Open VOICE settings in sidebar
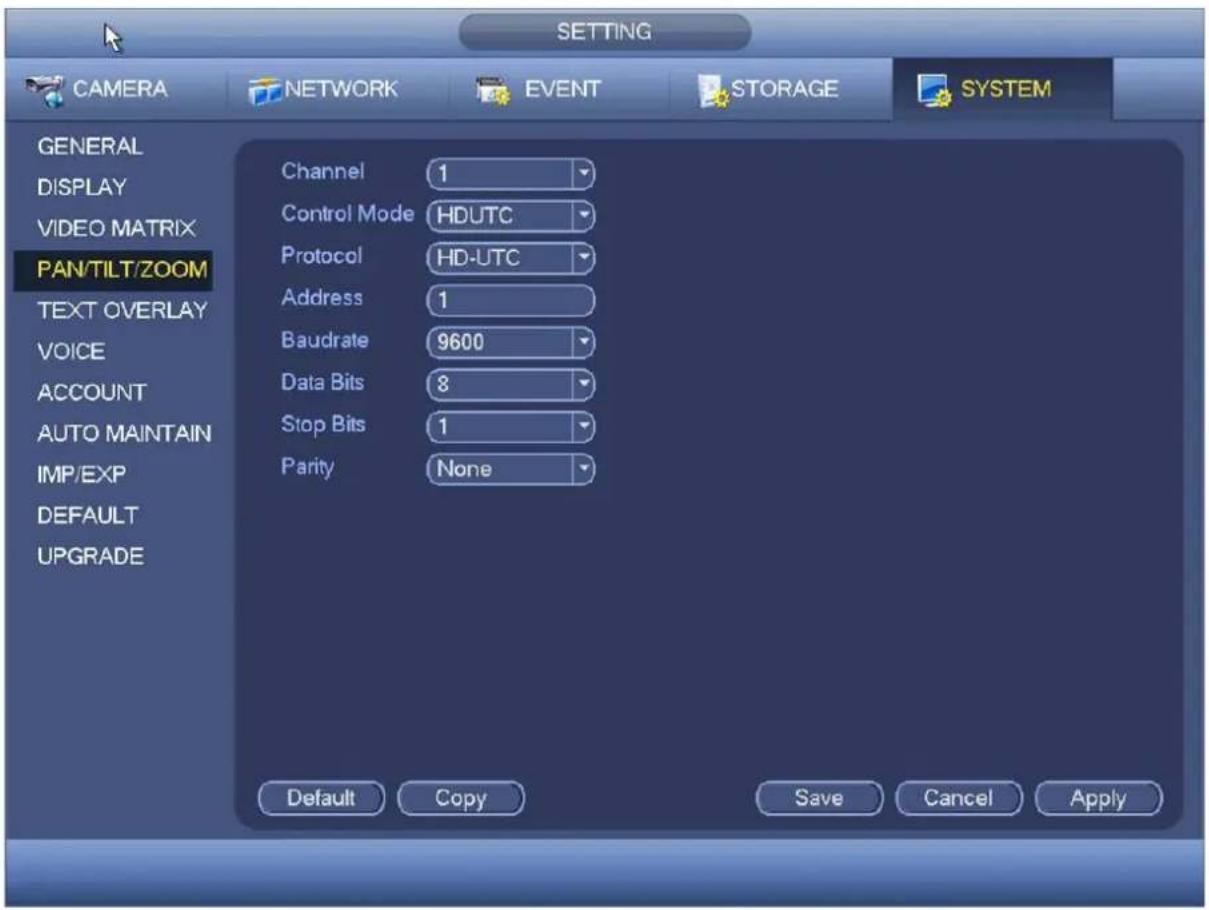The image size is (1209, 910). (x=71, y=352)
